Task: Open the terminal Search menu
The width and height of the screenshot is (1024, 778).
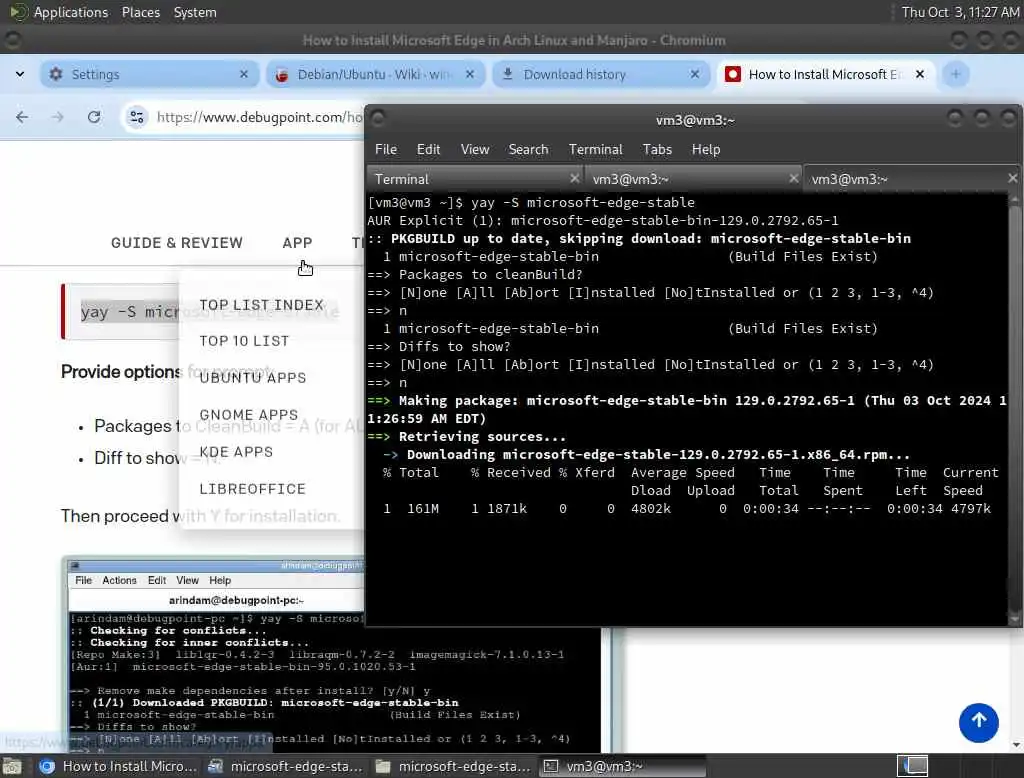Action: (x=528, y=150)
